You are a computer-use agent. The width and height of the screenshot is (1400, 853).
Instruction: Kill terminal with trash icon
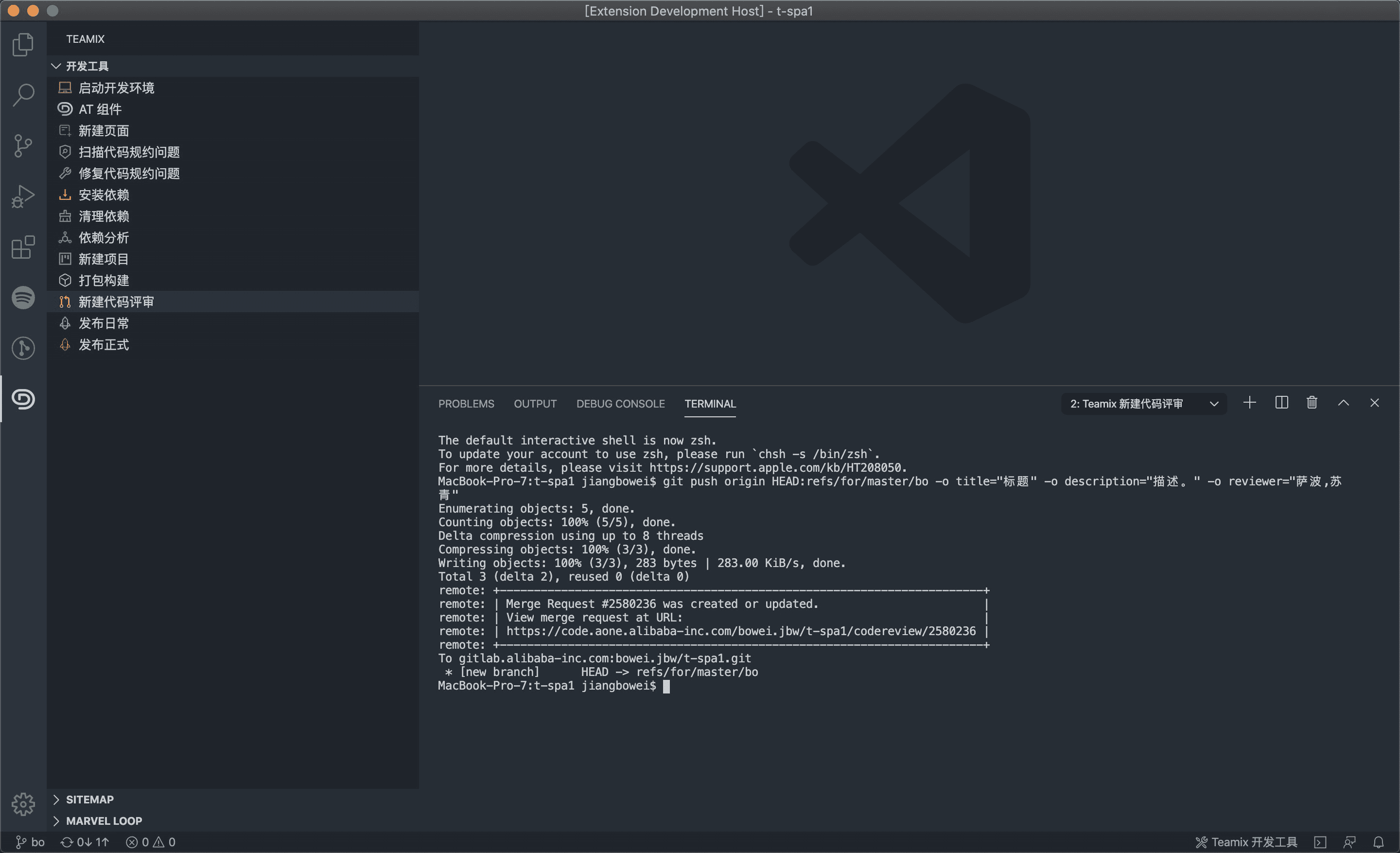[x=1312, y=403]
